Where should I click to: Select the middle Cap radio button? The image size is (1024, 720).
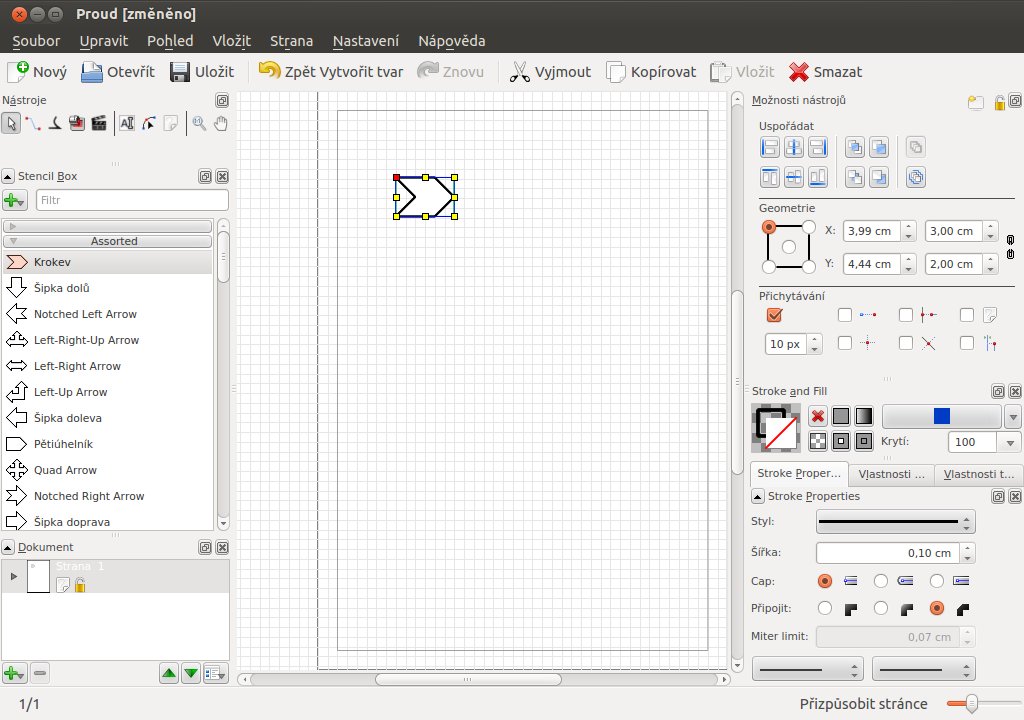click(881, 580)
